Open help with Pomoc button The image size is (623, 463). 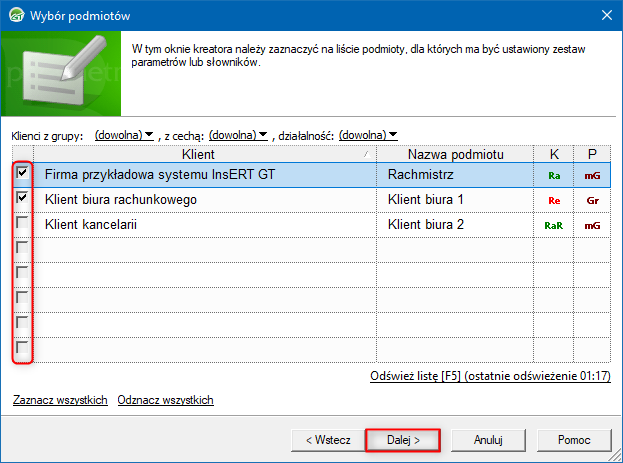pyautogui.click(x=574, y=440)
